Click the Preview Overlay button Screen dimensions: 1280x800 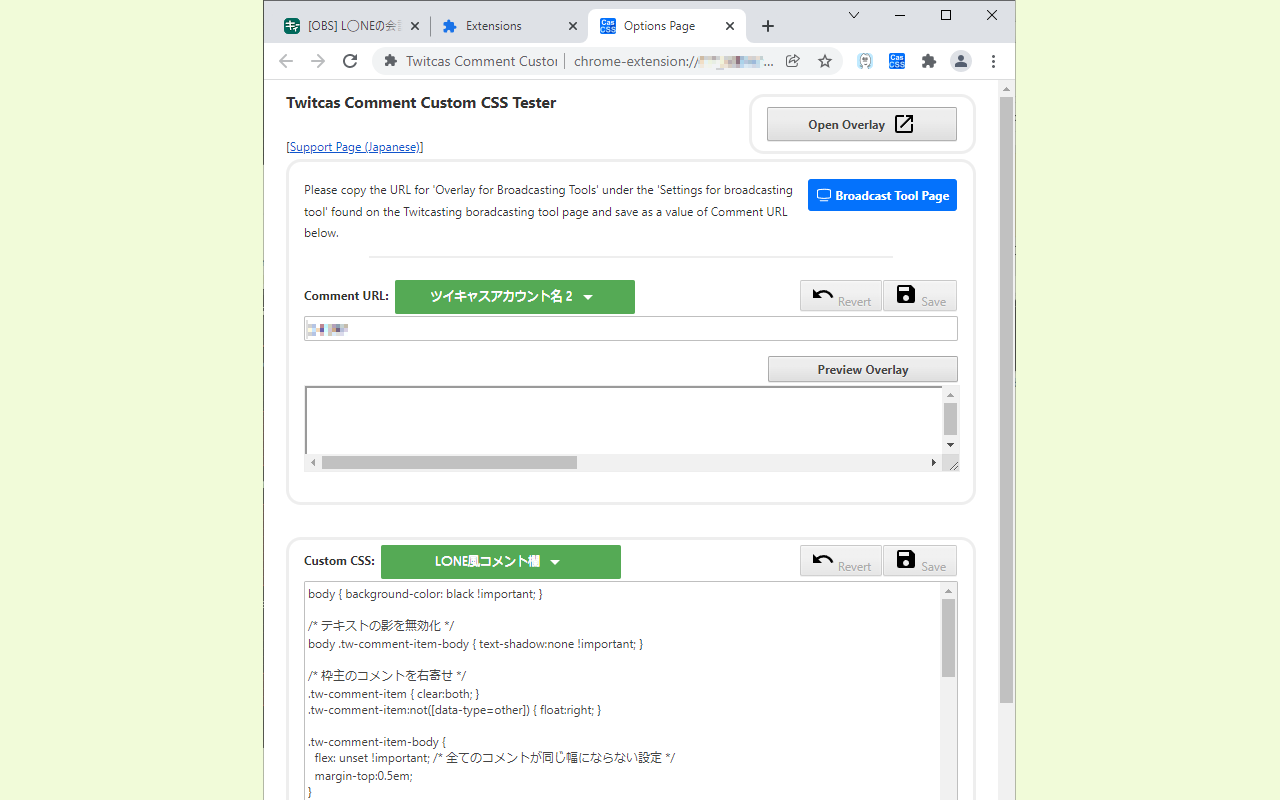coord(863,369)
